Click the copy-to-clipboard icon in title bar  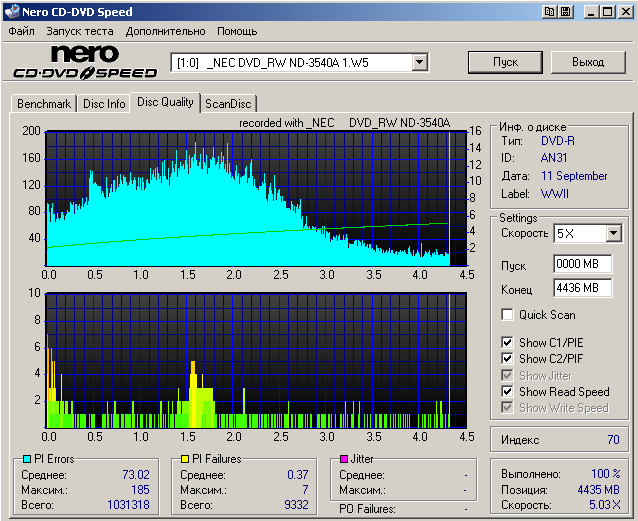[550, 11]
